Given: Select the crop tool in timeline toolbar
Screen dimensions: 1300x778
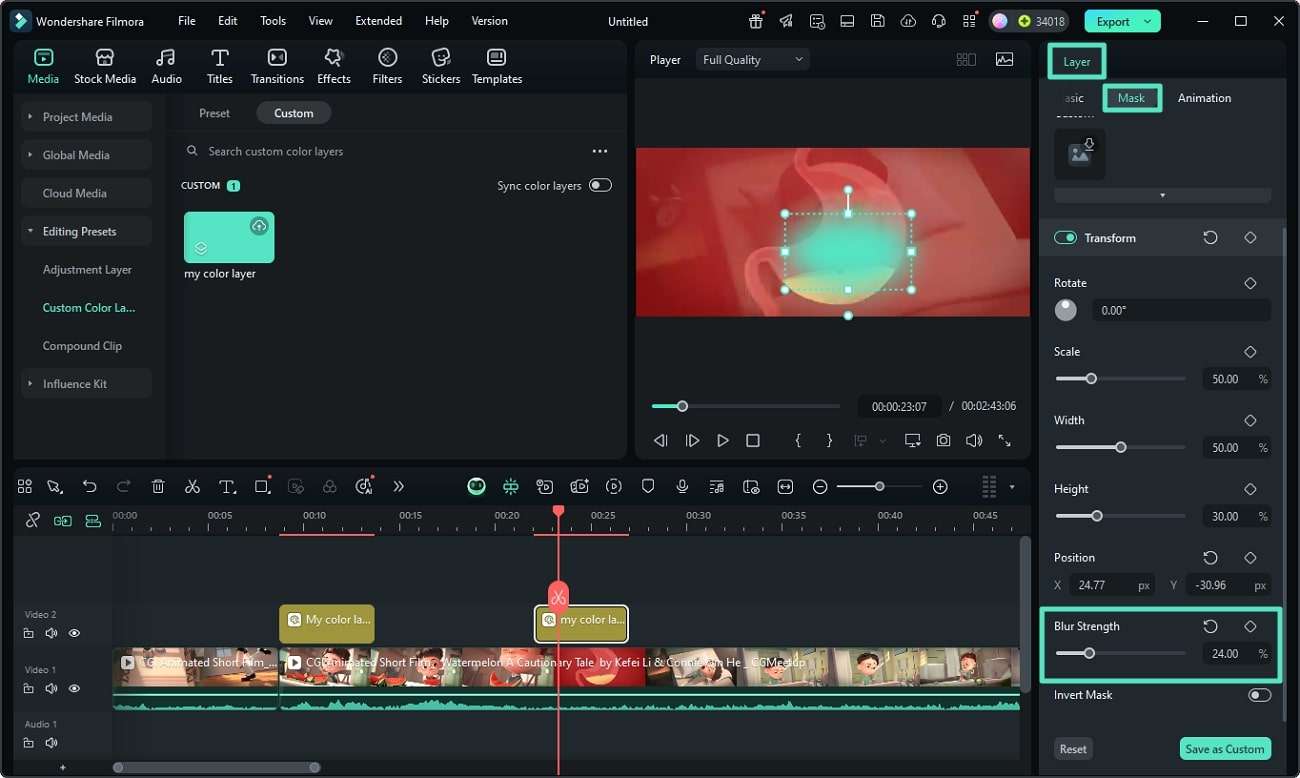Looking at the screenshot, I should tap(262, 486).
